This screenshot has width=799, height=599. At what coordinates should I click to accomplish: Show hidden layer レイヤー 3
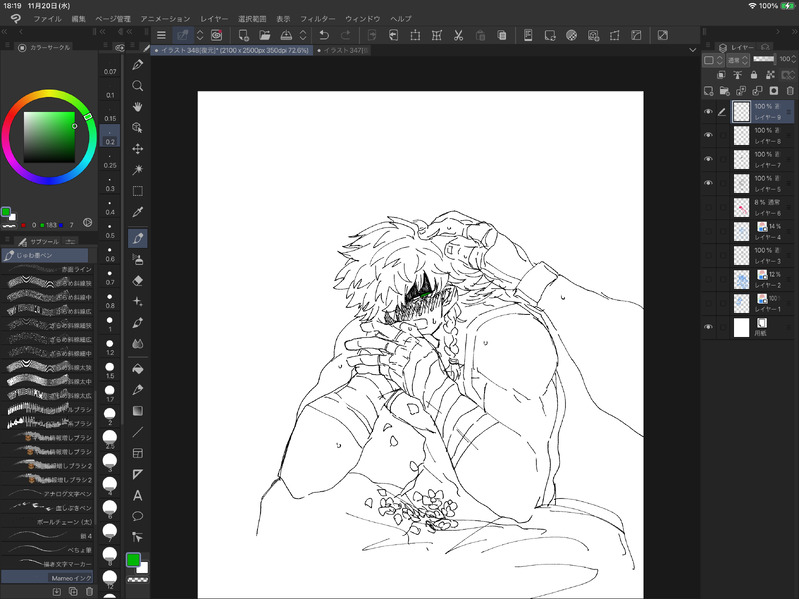pos(708,255)
